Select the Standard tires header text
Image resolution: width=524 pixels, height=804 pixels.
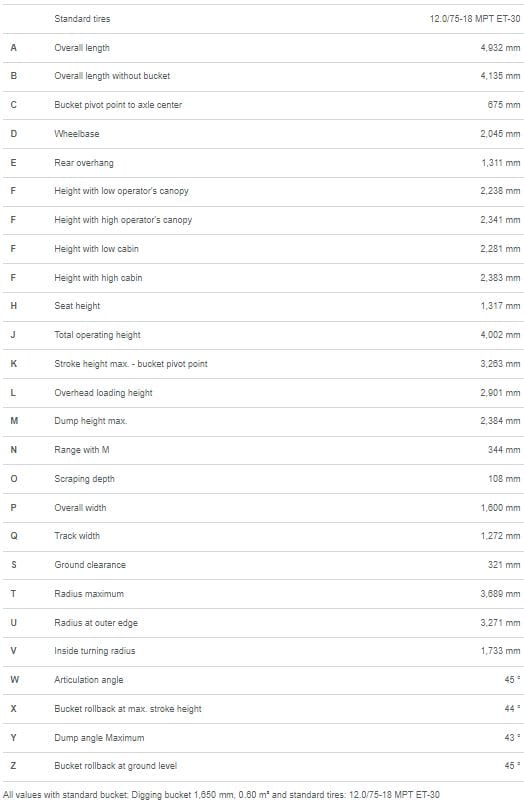pyautogui.click(x=82, y=19)
